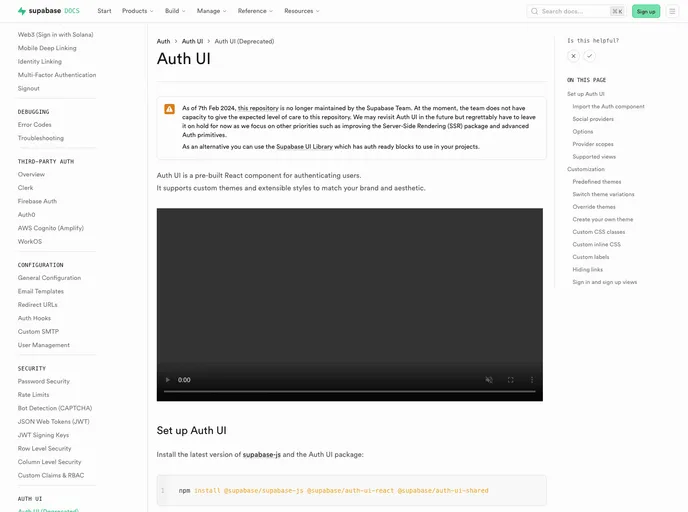Go to Troubleshooting
This screenshot has width=688, height=512.
(40, 138)
